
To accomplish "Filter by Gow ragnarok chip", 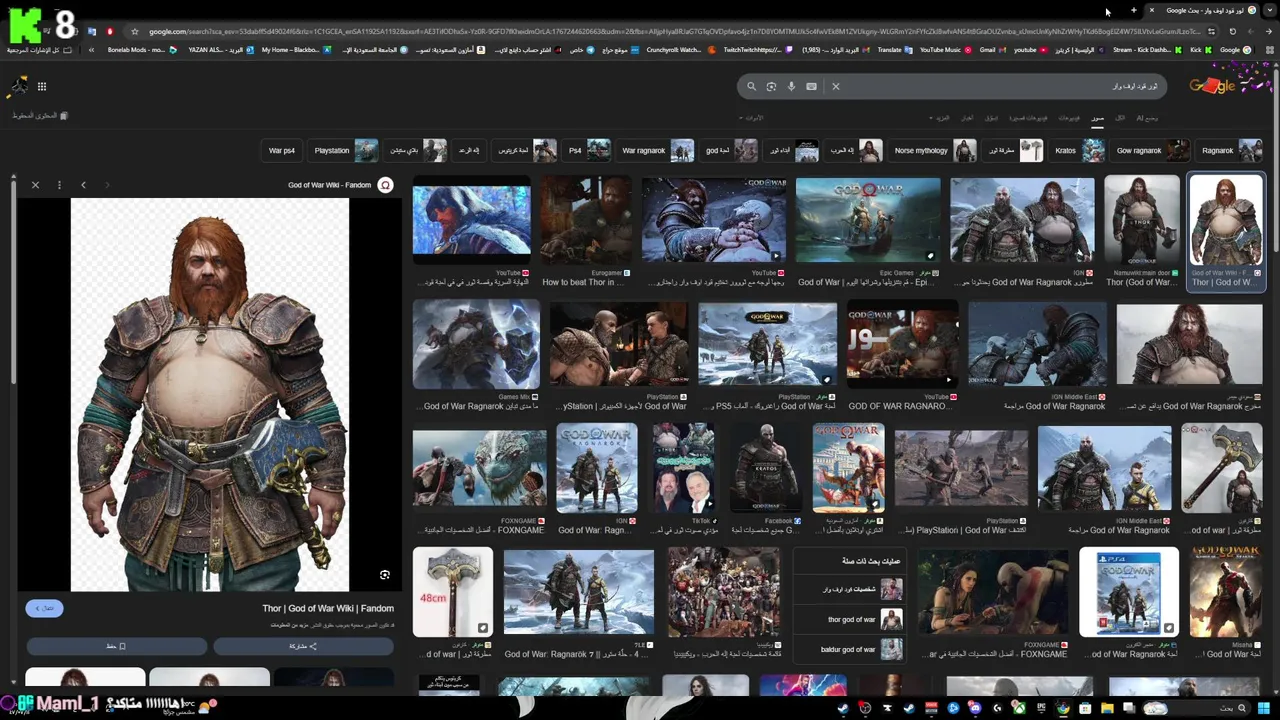I will (x=1150, y=151).
